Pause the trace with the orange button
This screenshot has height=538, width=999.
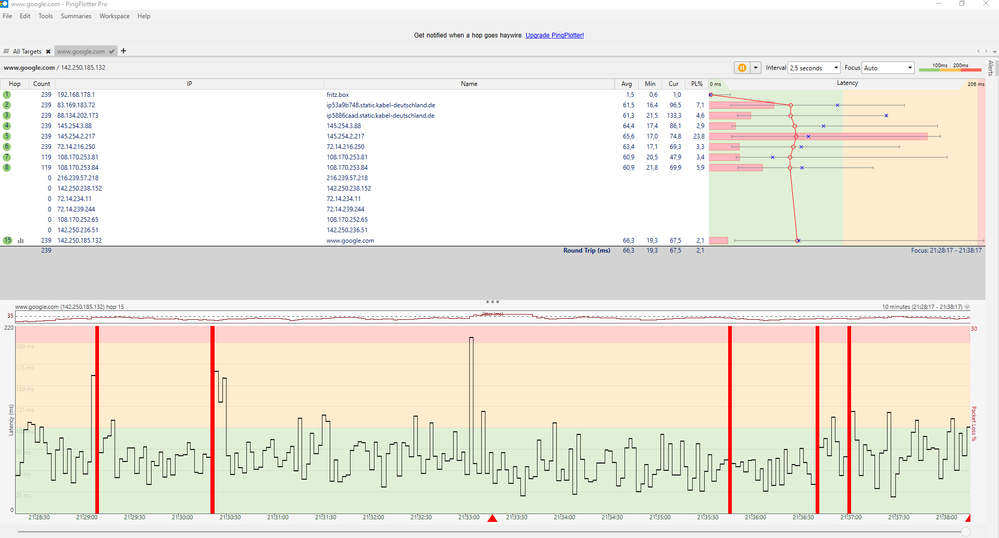[x=742, y=67]
